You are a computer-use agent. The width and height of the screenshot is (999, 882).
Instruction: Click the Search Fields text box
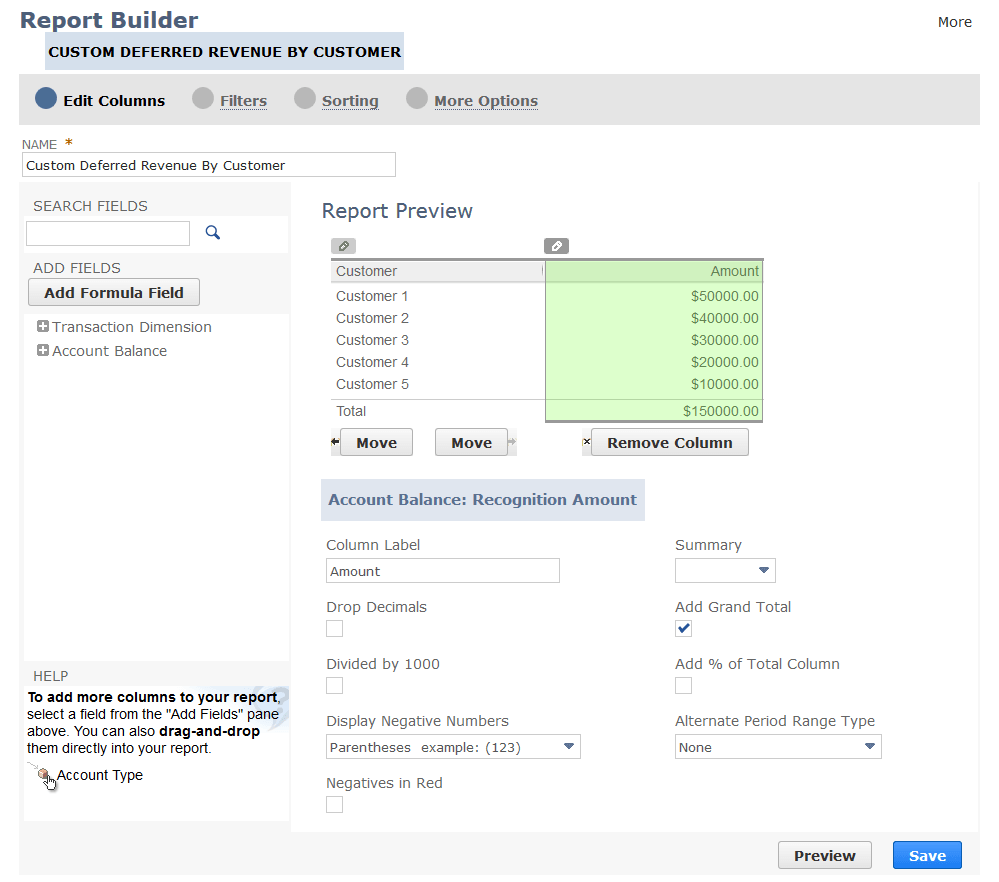pos(108,233)
